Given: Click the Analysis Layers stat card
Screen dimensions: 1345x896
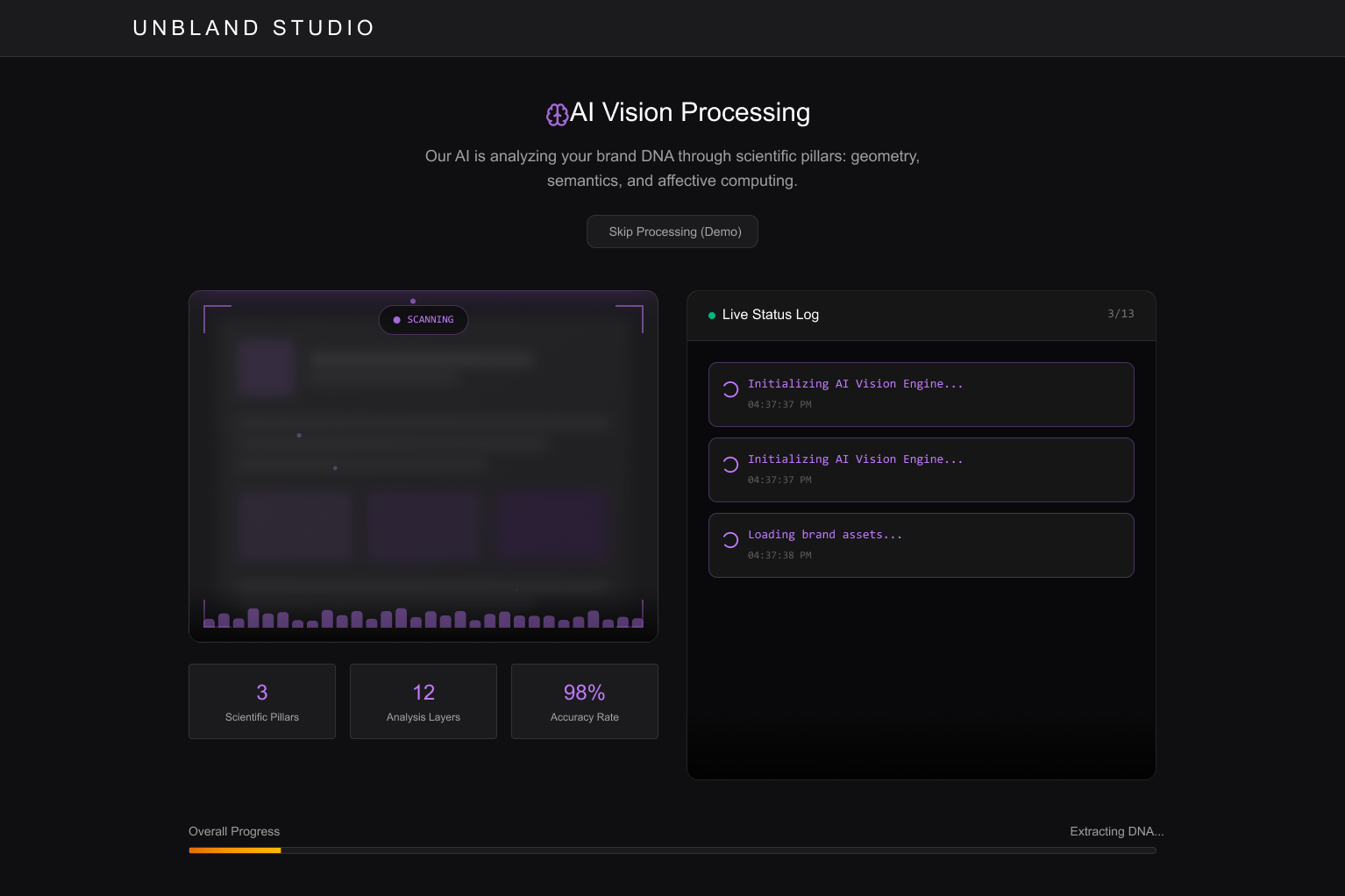Looking at the screenshot, I should [423, 701].
